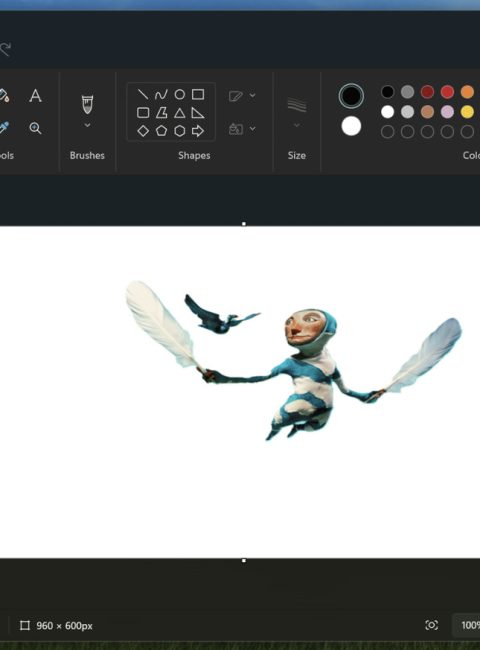Click the canvas bottom resize handle
The width and height of the screenshot is (480, 650).
click(244, 560)
